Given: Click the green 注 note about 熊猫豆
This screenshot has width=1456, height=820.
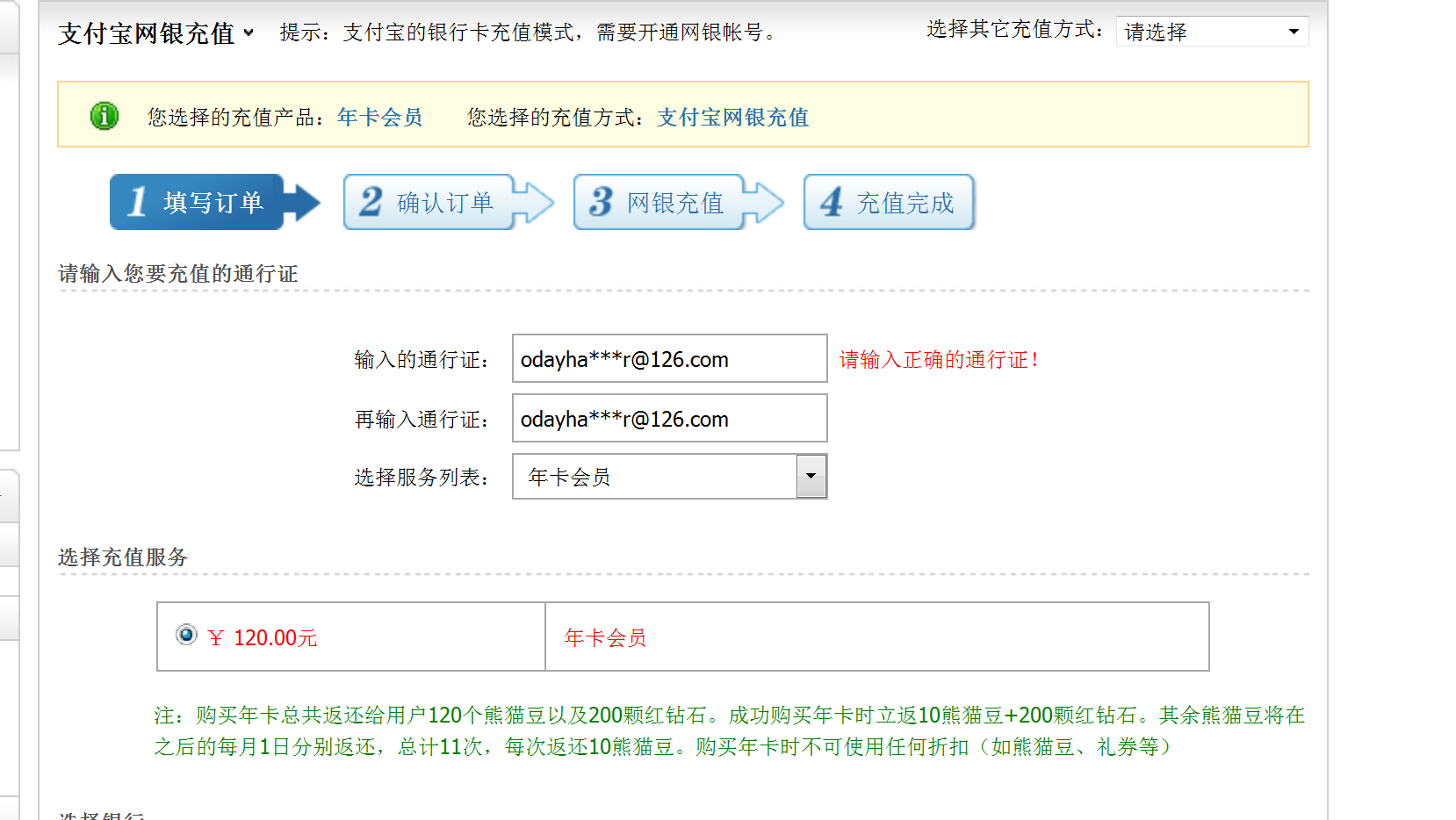Looking at the screenshot, I should (x=730, y=730).
